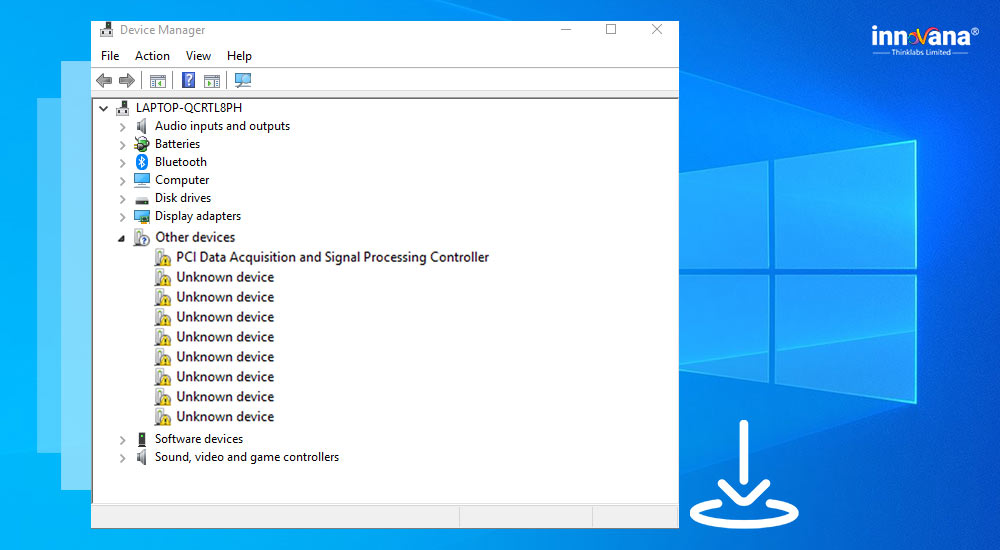Open the File menu
Image resolution: width=1000 pixels, height=550 pixels.
110,56
